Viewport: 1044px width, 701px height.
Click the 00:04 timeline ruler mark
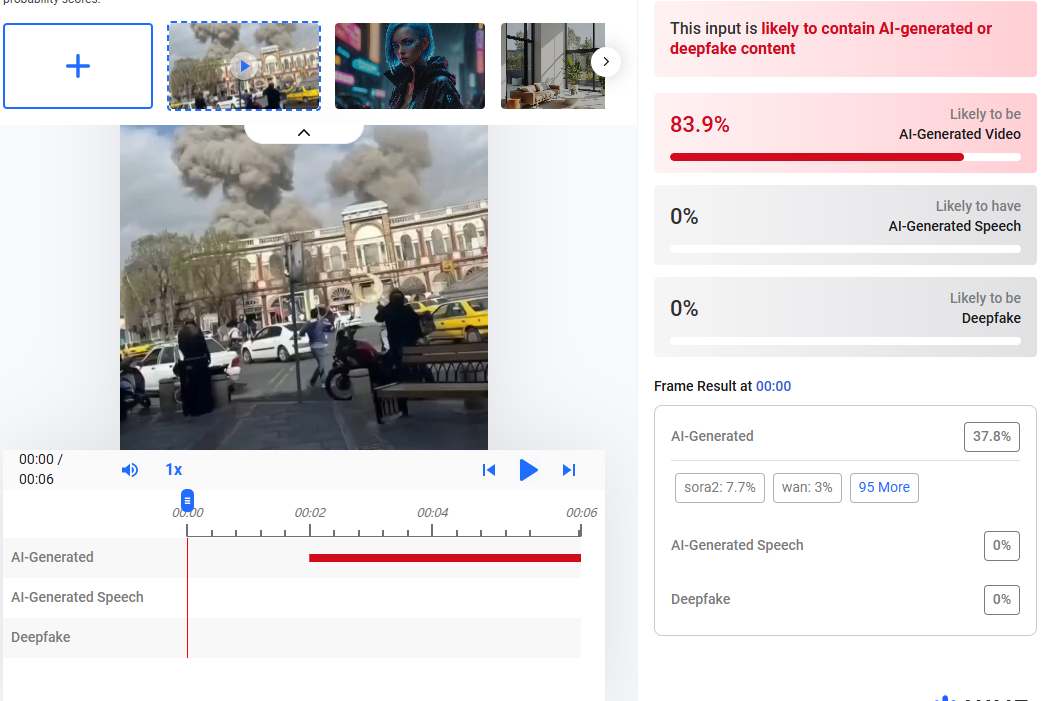point(433,513)
